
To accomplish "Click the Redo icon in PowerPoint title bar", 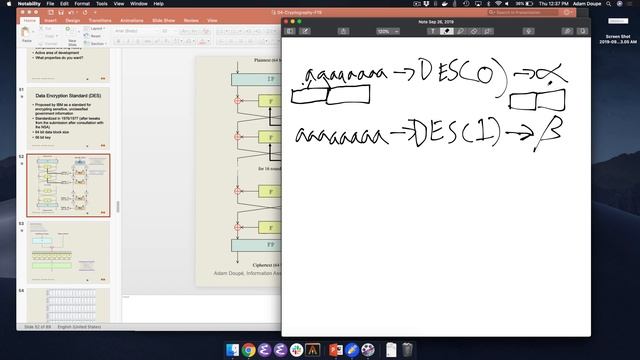I will (x=85, y=13).
